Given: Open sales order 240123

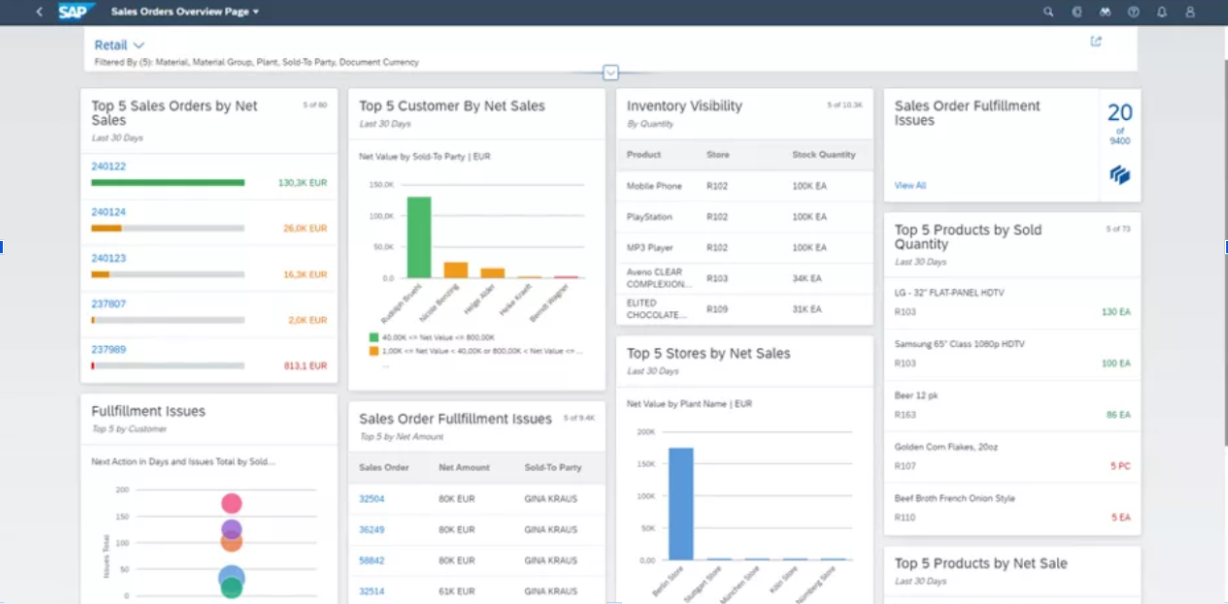Looking at the screenshot, I should (108, 258).
